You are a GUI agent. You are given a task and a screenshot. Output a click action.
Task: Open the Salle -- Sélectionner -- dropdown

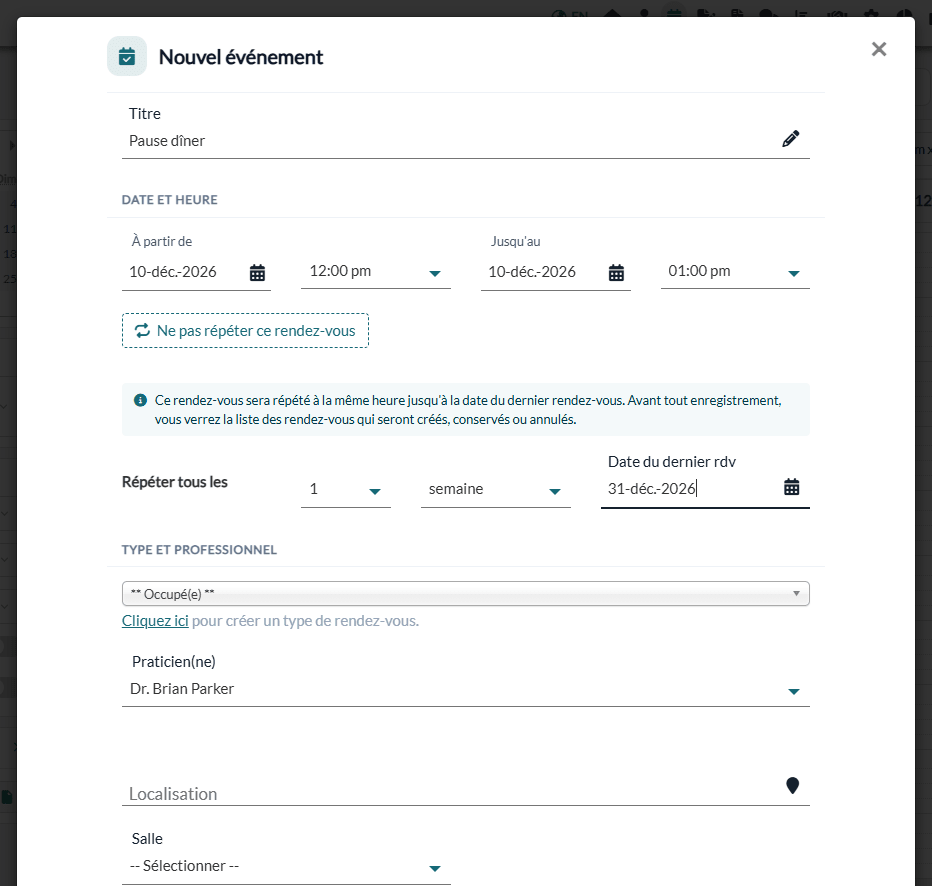pyautogui.click(x=286, y=866)
